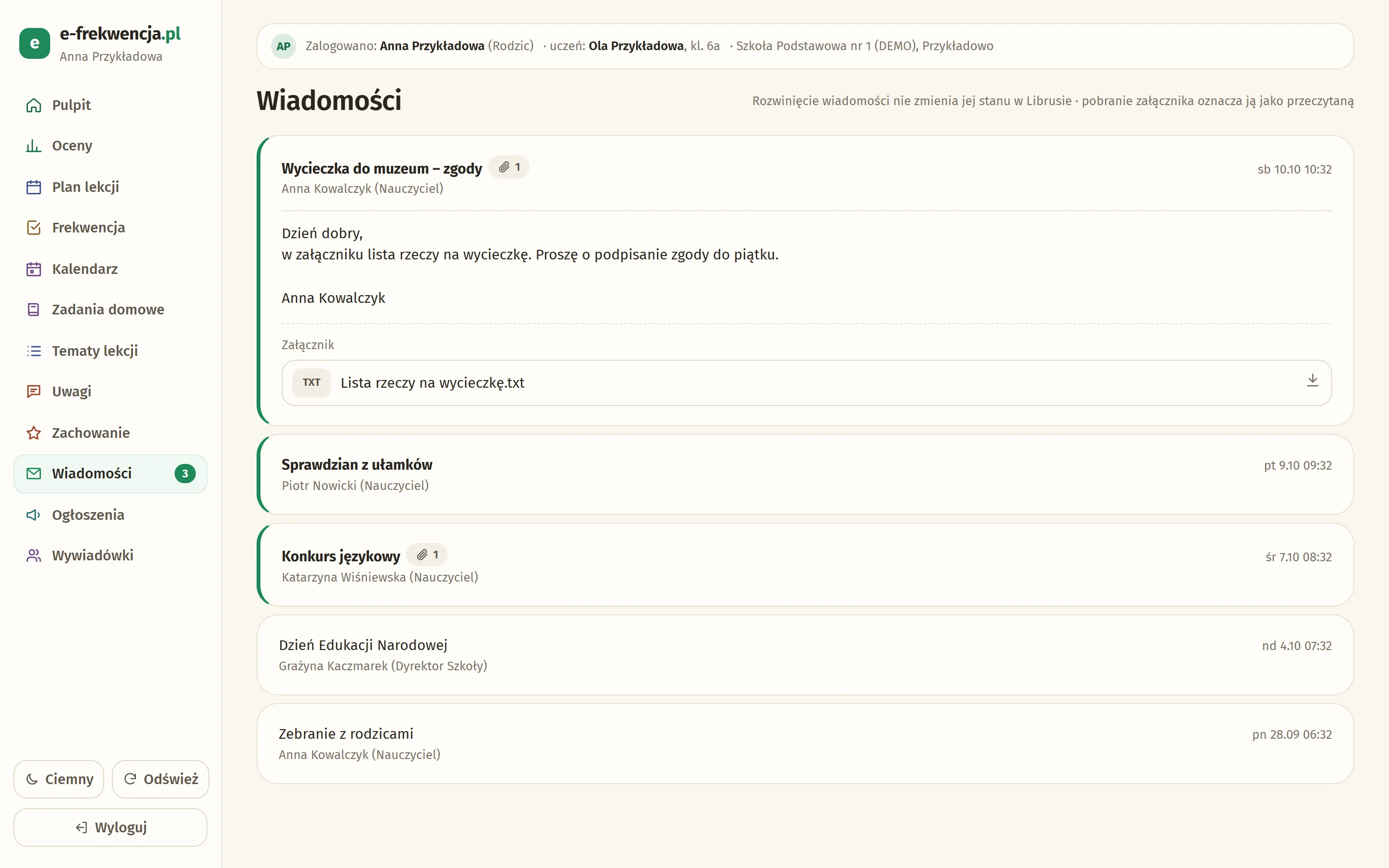Click the book icon for Zadania domowe
Image resolution: width=1389 pixels, height=868 pixels.
[34, 310]
